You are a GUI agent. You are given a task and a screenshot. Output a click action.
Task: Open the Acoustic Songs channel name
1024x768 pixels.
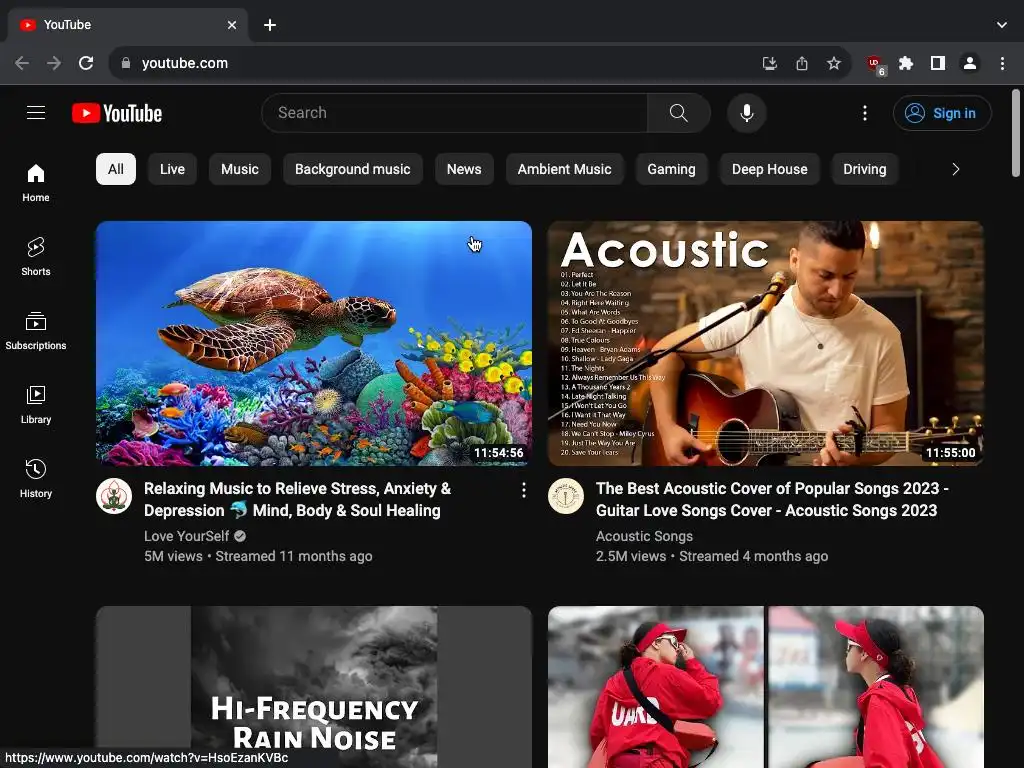(644, 536)
